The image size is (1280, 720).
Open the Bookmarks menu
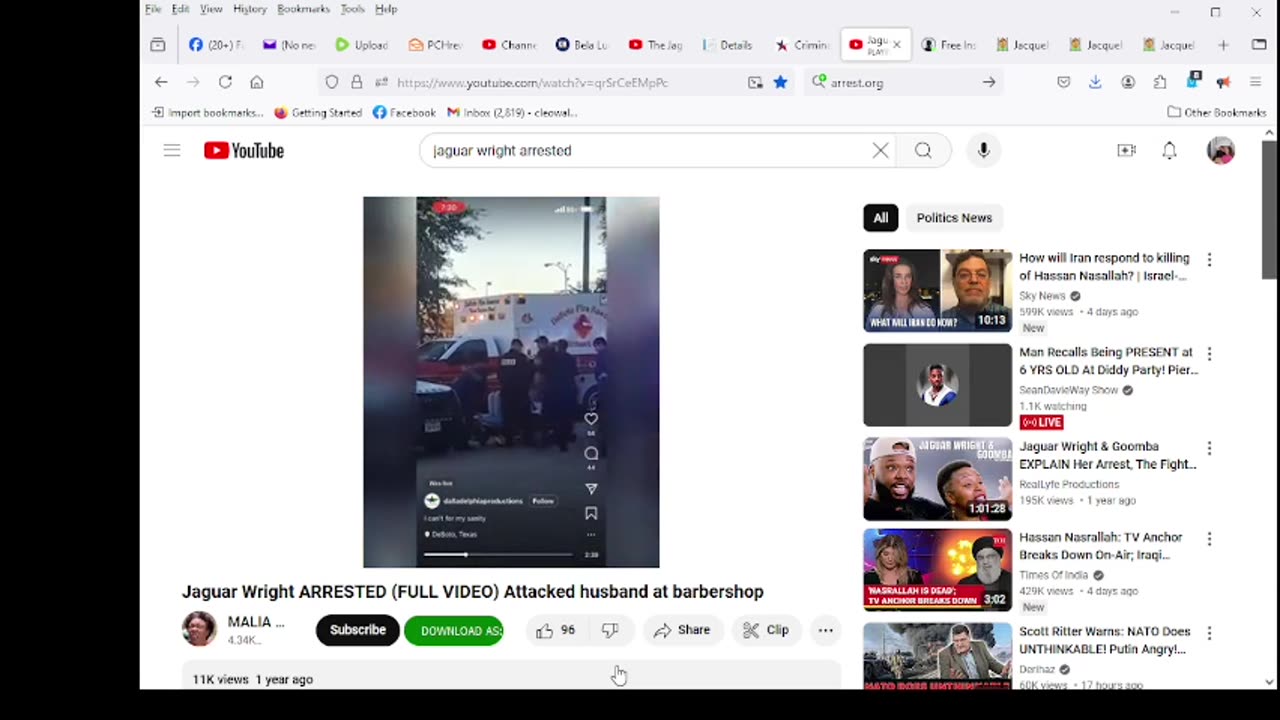point(303,9)
